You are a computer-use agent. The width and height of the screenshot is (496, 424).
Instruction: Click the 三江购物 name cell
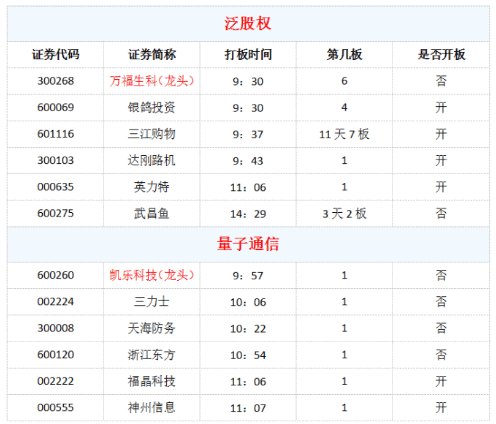click(152, 134)
